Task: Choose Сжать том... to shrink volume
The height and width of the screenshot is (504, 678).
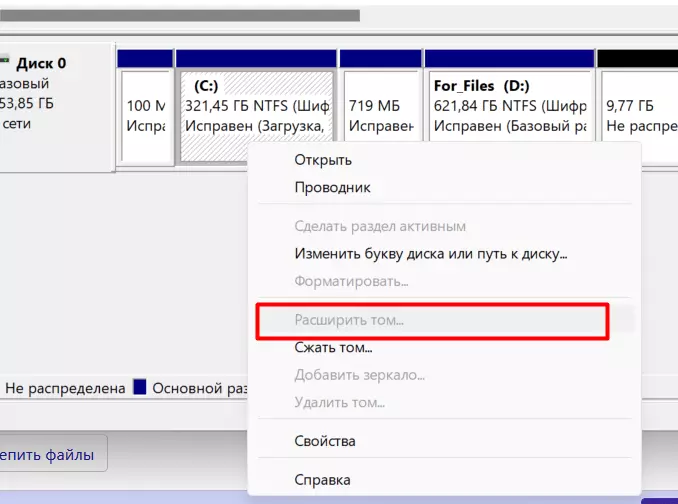Action: [x=333, y=348]
